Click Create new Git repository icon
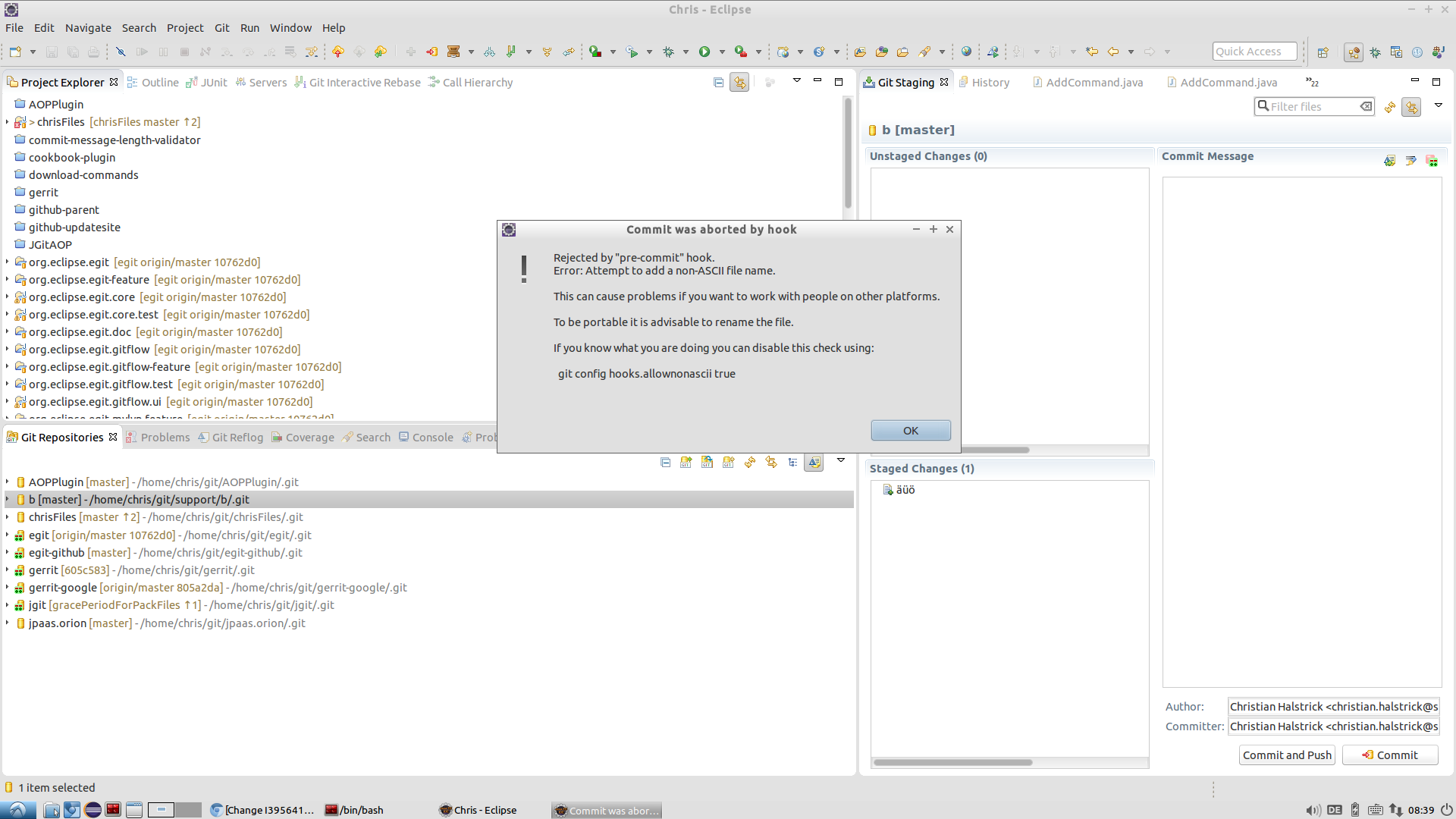 728,462
